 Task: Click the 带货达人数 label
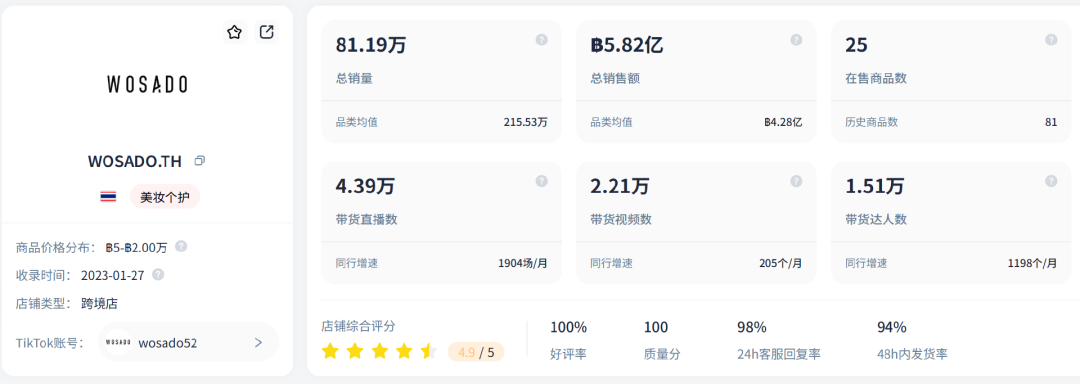[x=876, y=220]
